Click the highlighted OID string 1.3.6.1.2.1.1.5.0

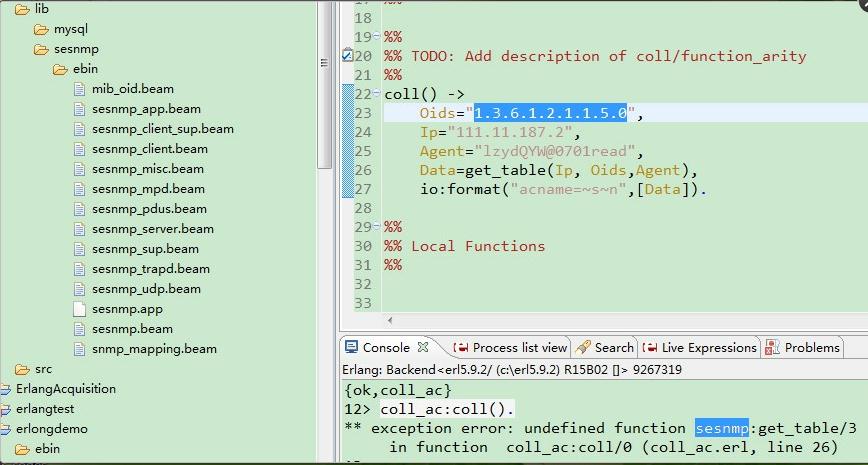(x=550, y=113)
